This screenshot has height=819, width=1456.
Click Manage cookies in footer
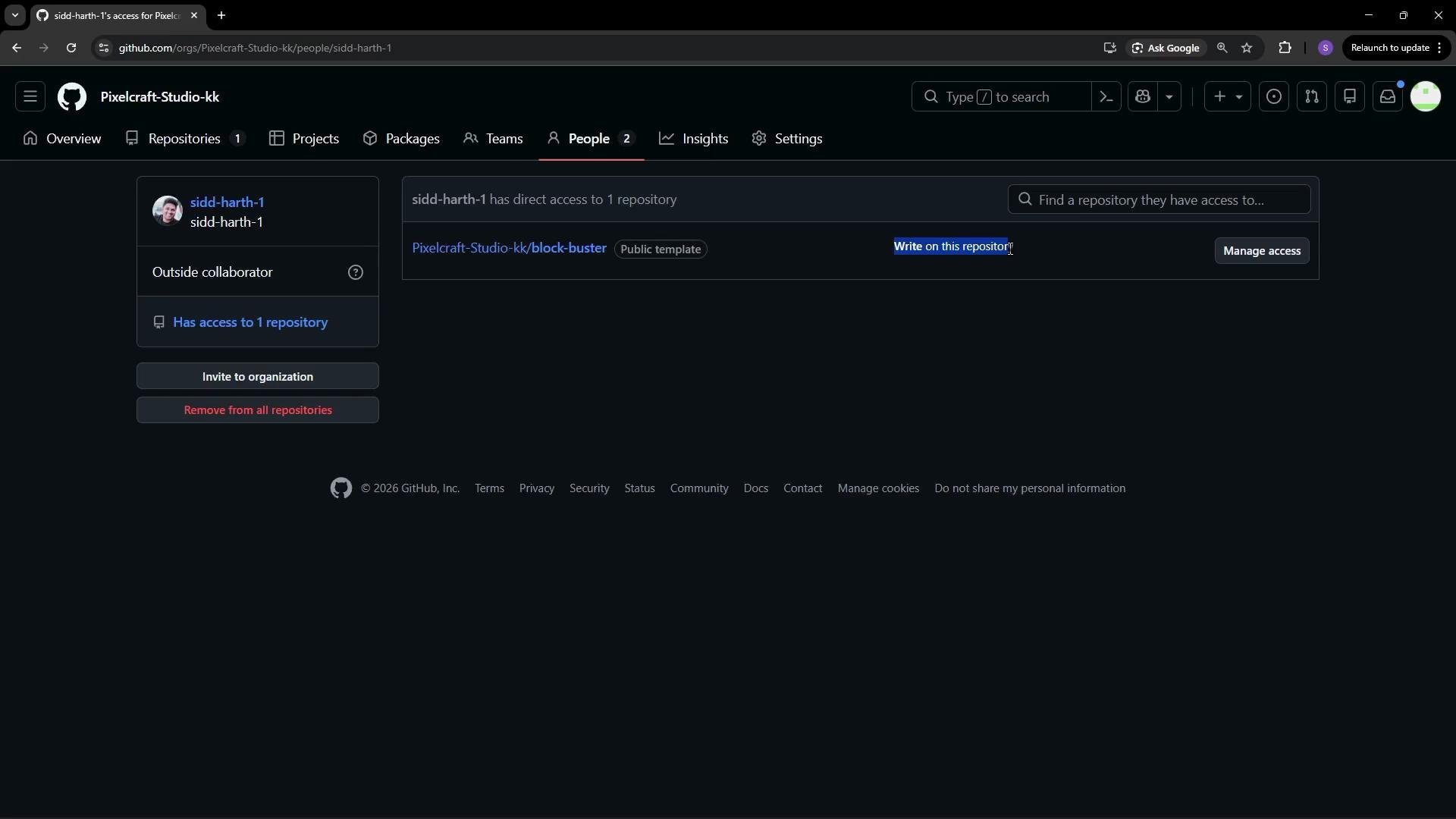point(878,488)
